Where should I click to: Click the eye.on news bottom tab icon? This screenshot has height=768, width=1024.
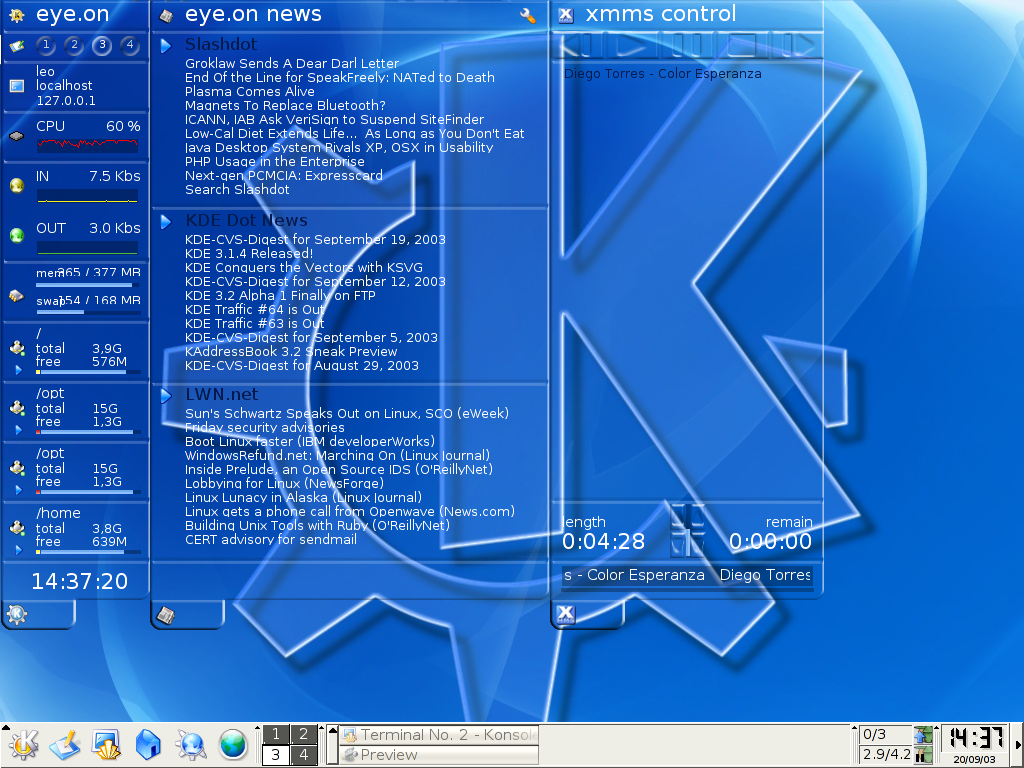tap(167, 615)
